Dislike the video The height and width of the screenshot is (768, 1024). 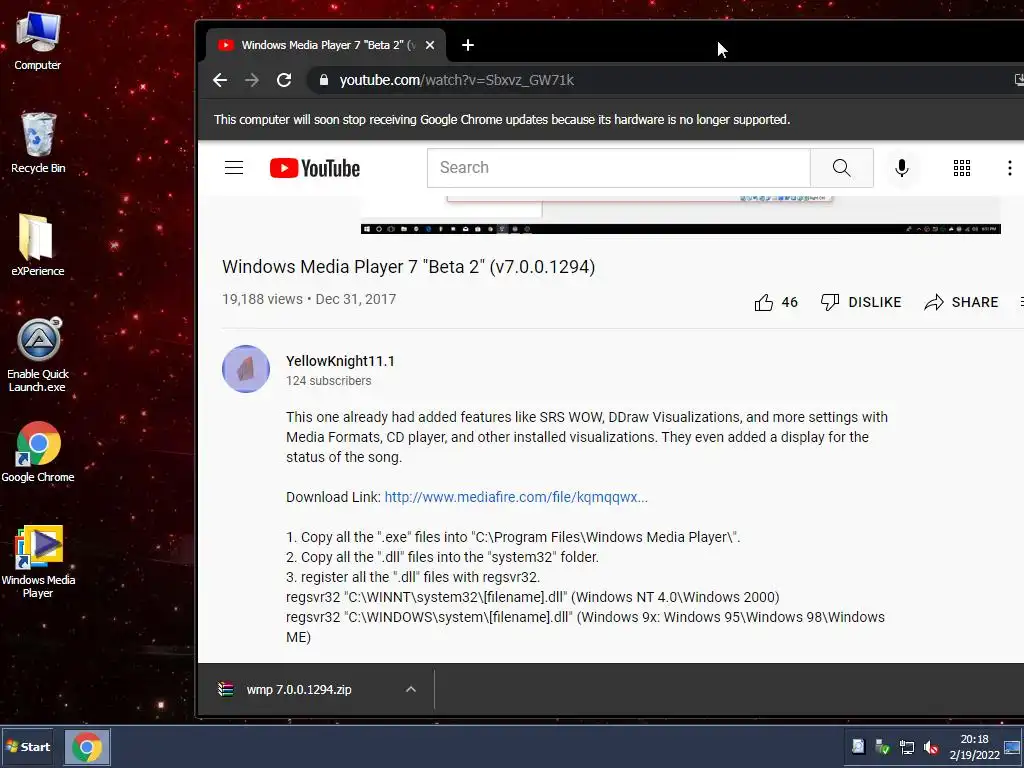(861, 302)
